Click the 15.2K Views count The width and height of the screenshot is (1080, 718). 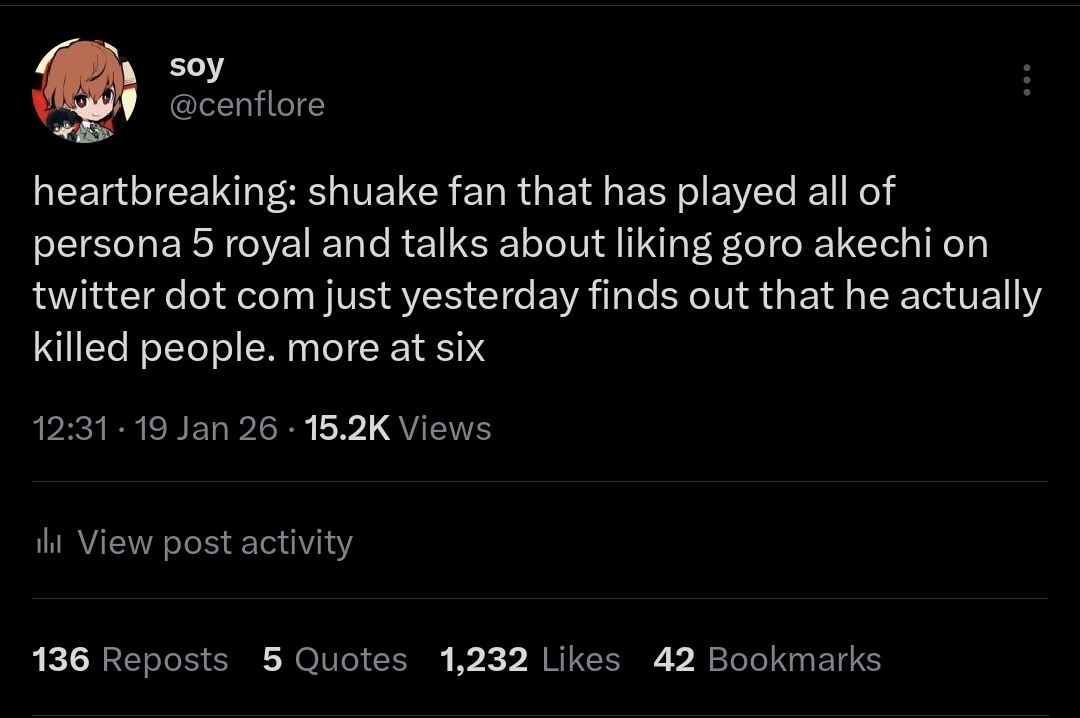click(x=397, y=428)
